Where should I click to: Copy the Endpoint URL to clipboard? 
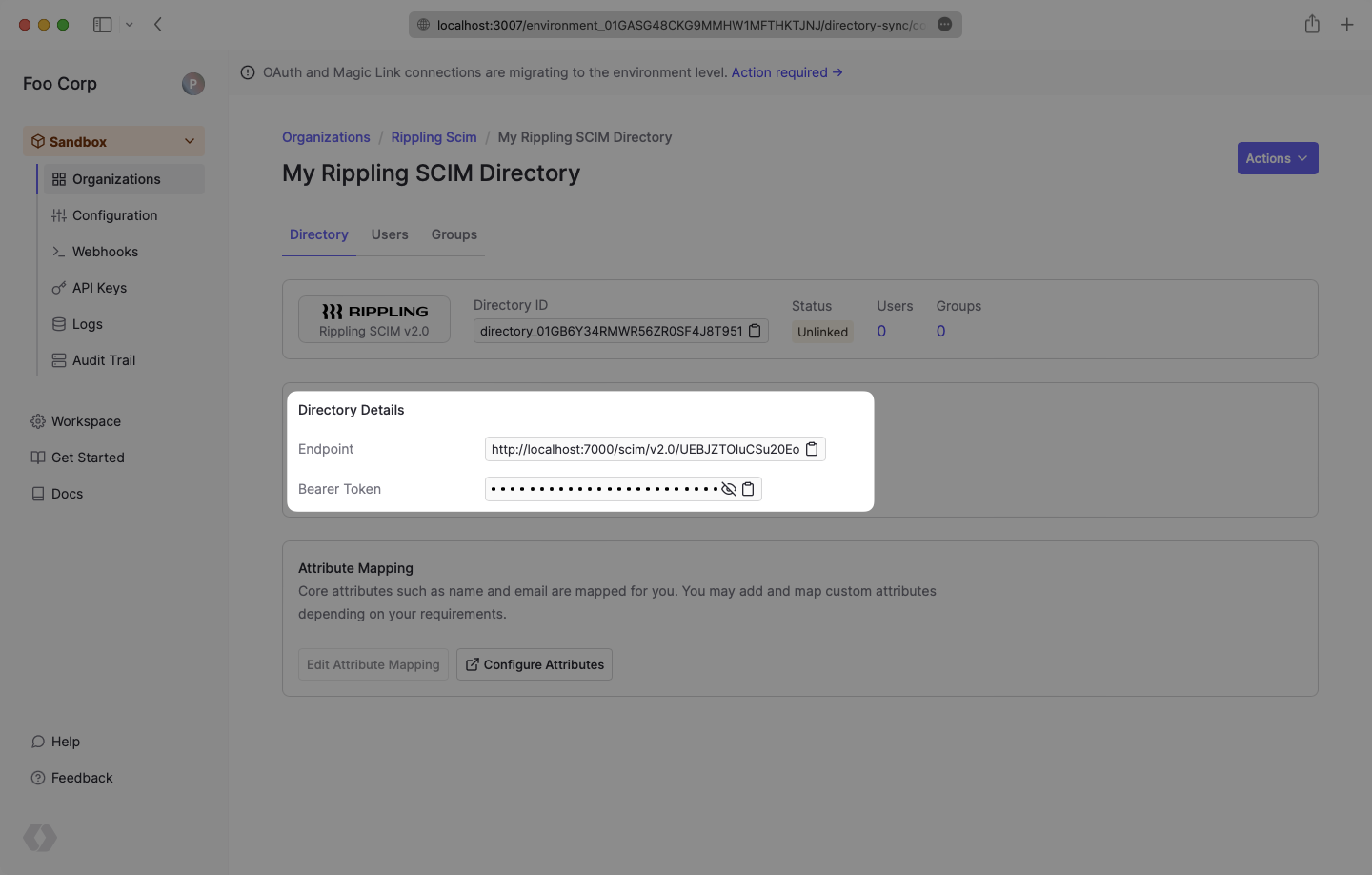(812, 449)
